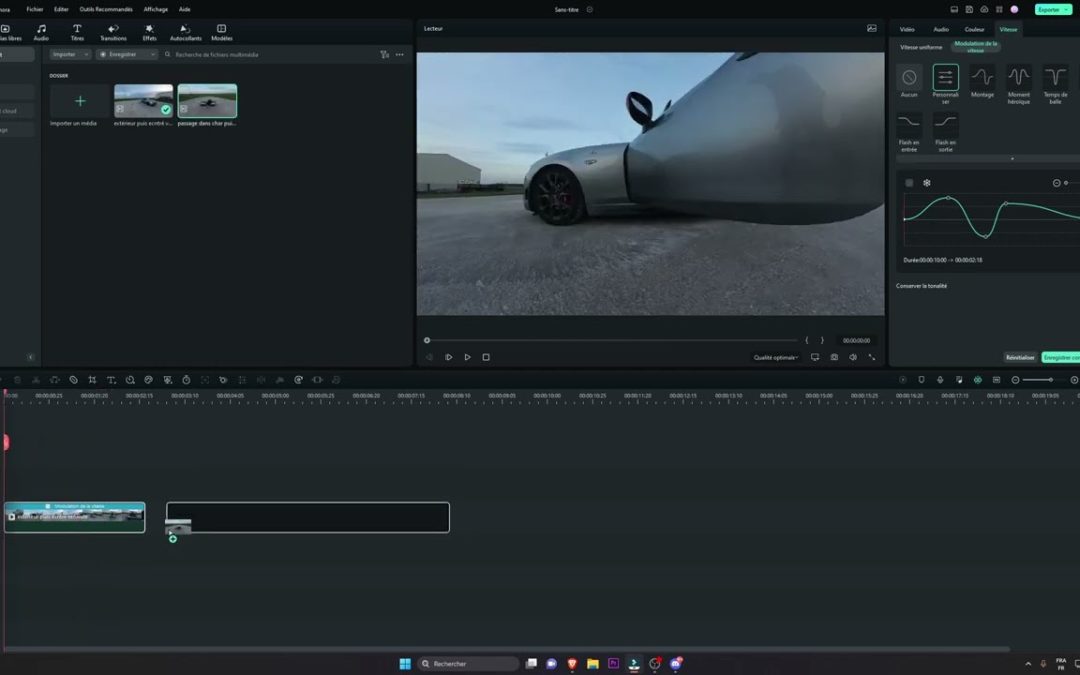This screenshot has width=1080, height=675.
Task: Click the color palette icon in timeline toolbar
Action: pos(149,380)
